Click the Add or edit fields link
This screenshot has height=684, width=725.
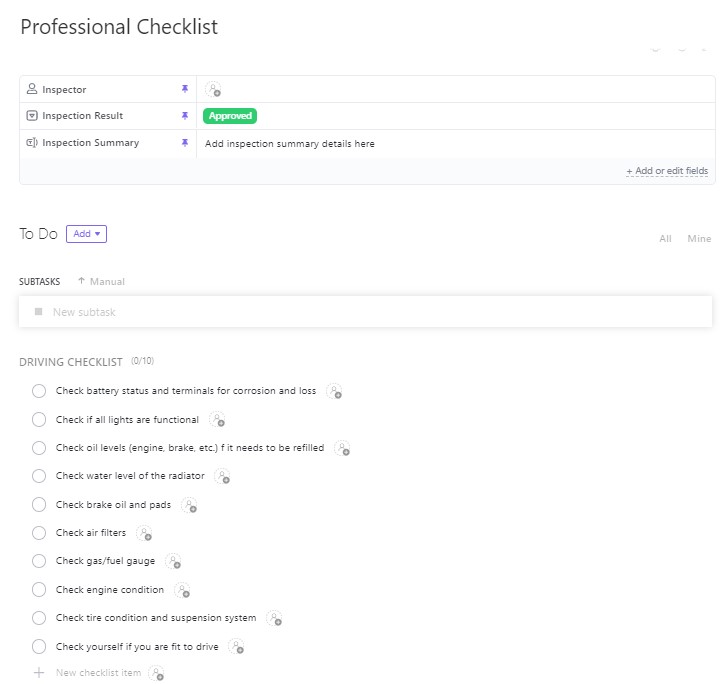[x=667, y=171]
